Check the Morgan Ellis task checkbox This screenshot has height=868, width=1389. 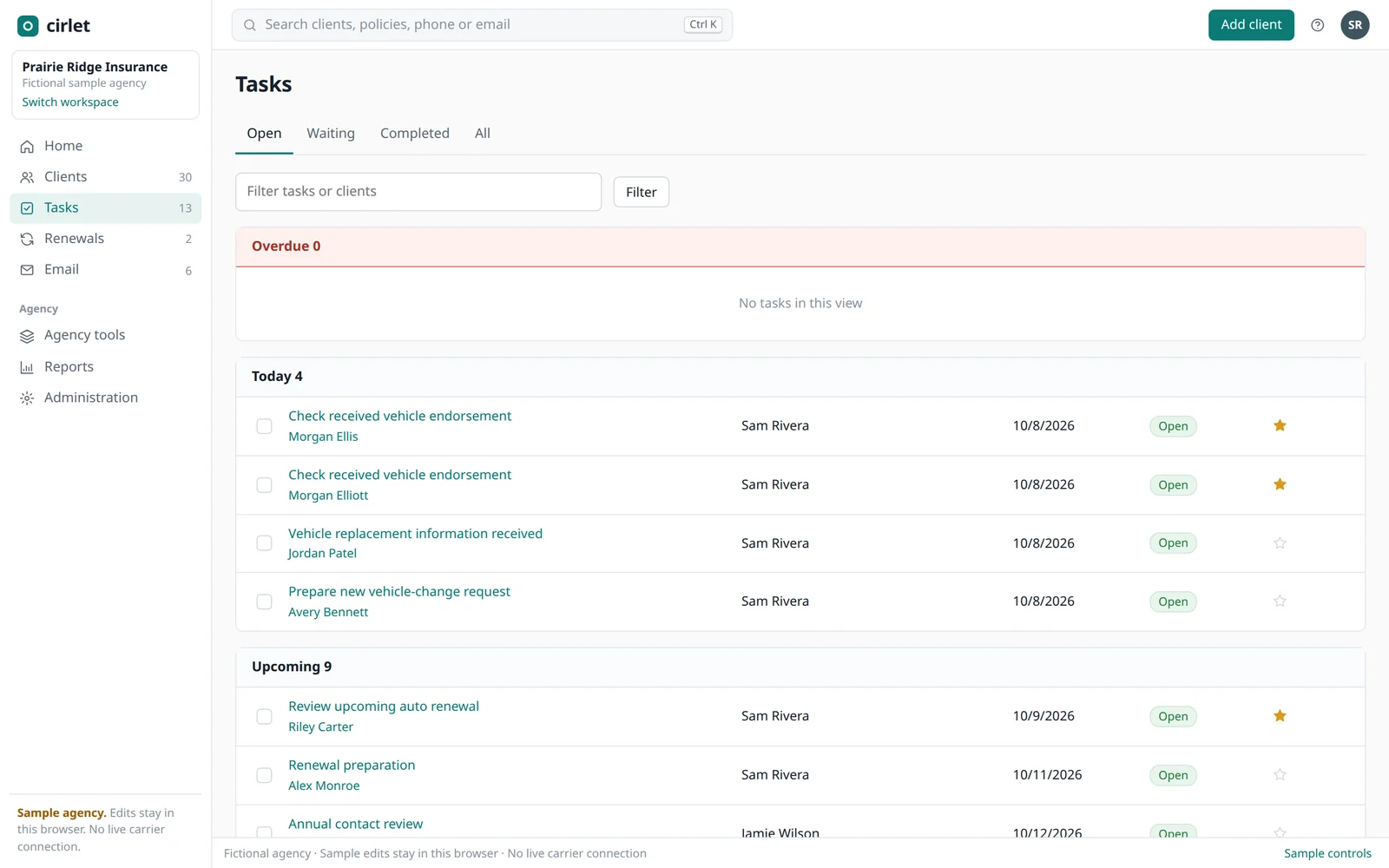coord(264,426)
